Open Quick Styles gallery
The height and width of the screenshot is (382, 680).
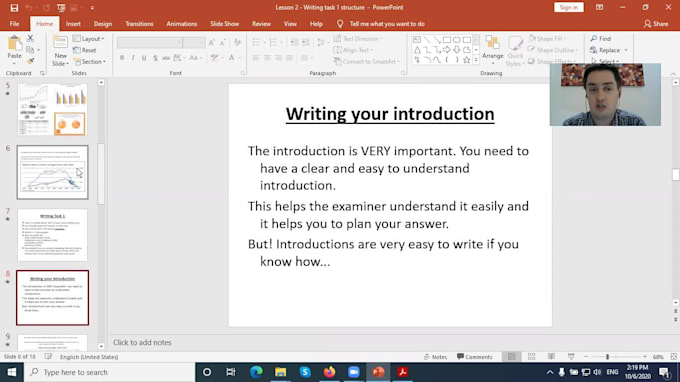(x=515, y=51)
